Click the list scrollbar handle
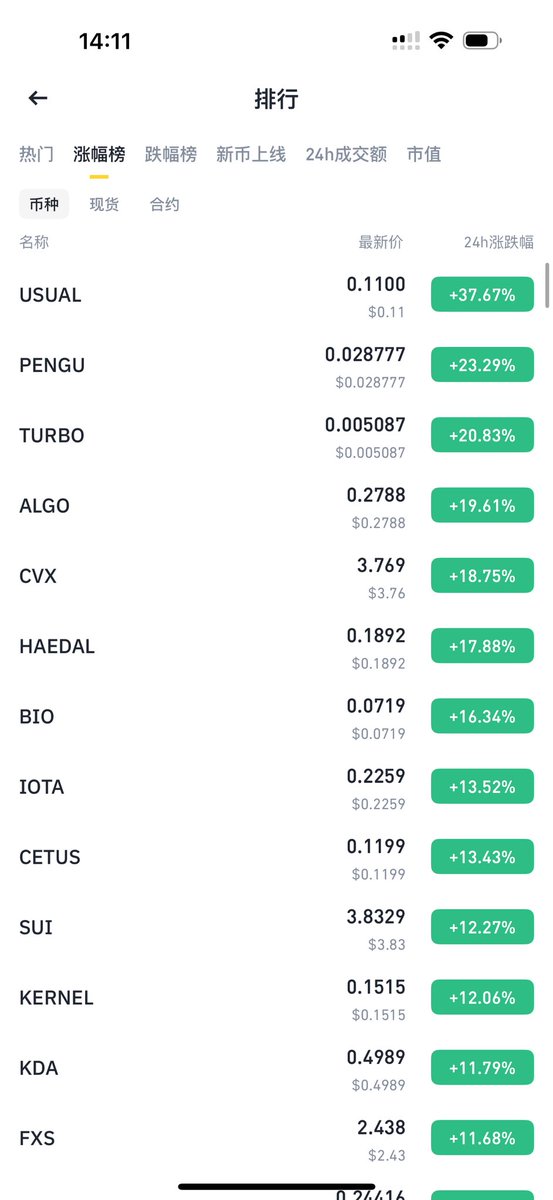Screen dimensions: 553x1200 [546, 285]
